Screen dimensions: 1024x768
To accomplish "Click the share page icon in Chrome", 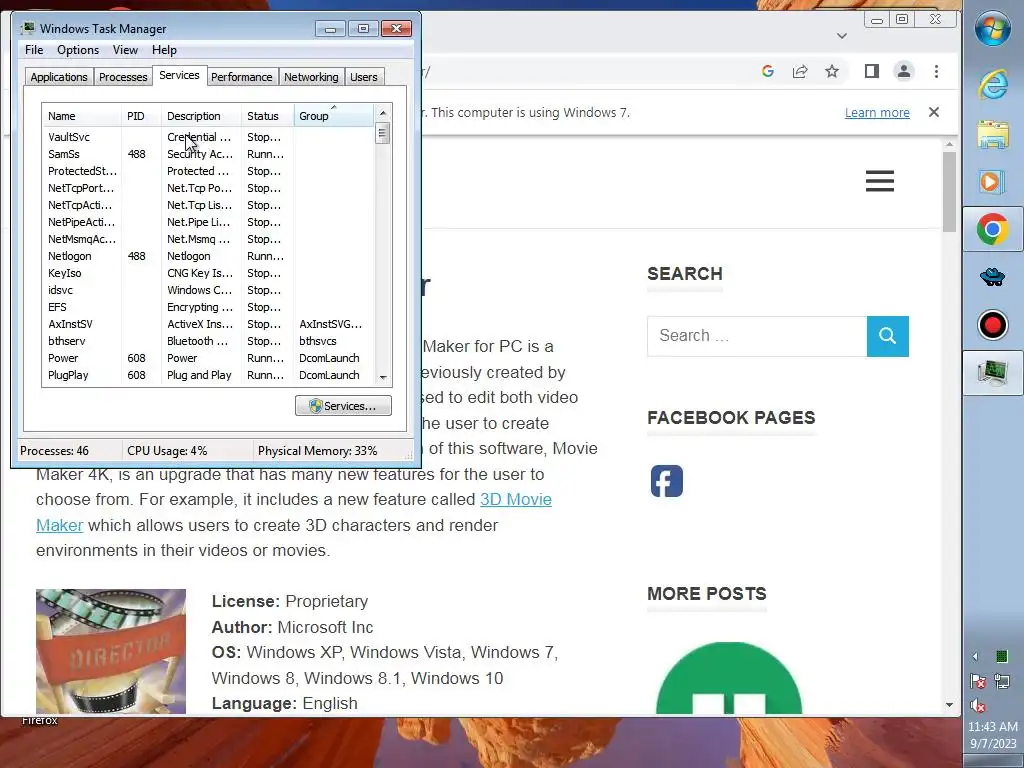I will [x=800, y=71].
